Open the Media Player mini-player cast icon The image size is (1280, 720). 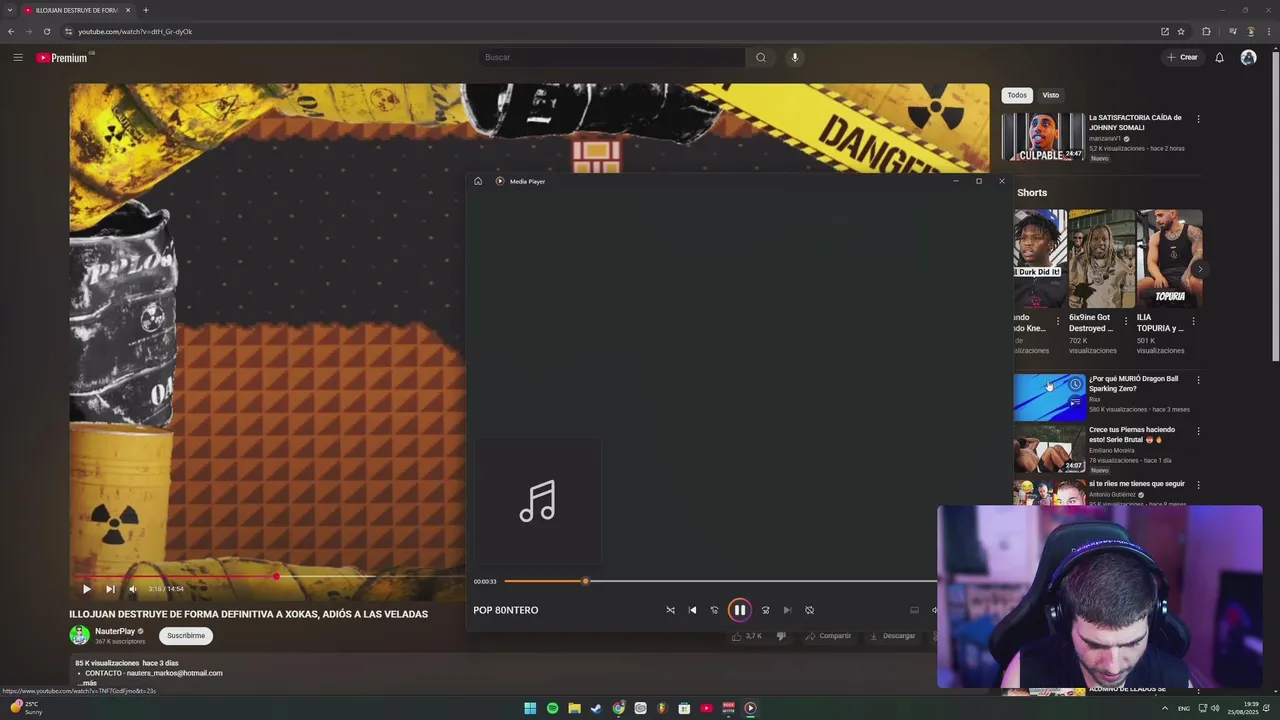point(914,610)
